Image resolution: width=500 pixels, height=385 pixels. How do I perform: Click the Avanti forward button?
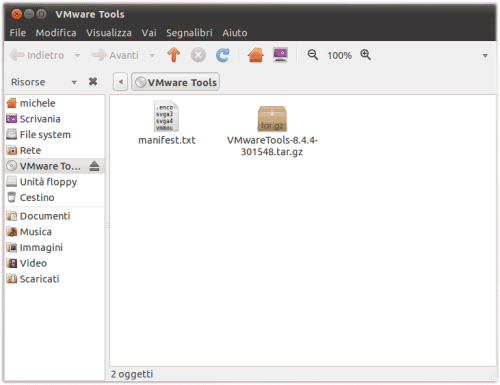(x=115, y=55)
